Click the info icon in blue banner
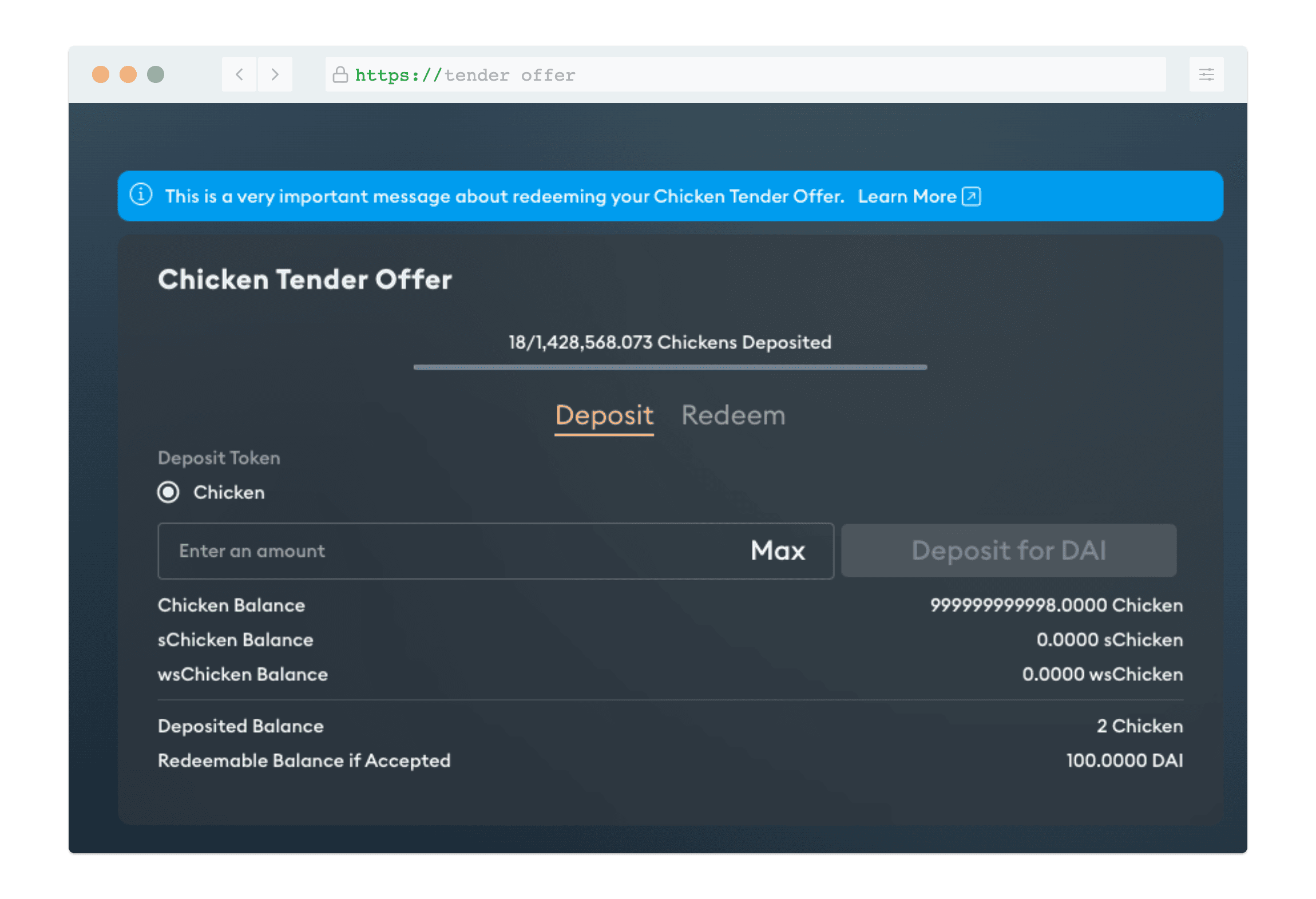The image size is (1316, 899). pos(141,195)
